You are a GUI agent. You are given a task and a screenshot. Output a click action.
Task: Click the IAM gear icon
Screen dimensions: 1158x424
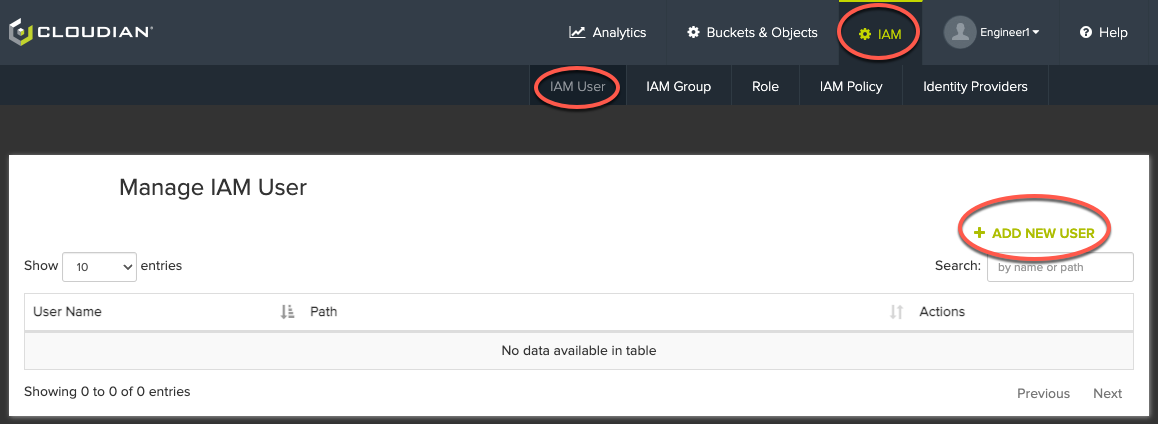coord(865,34)
